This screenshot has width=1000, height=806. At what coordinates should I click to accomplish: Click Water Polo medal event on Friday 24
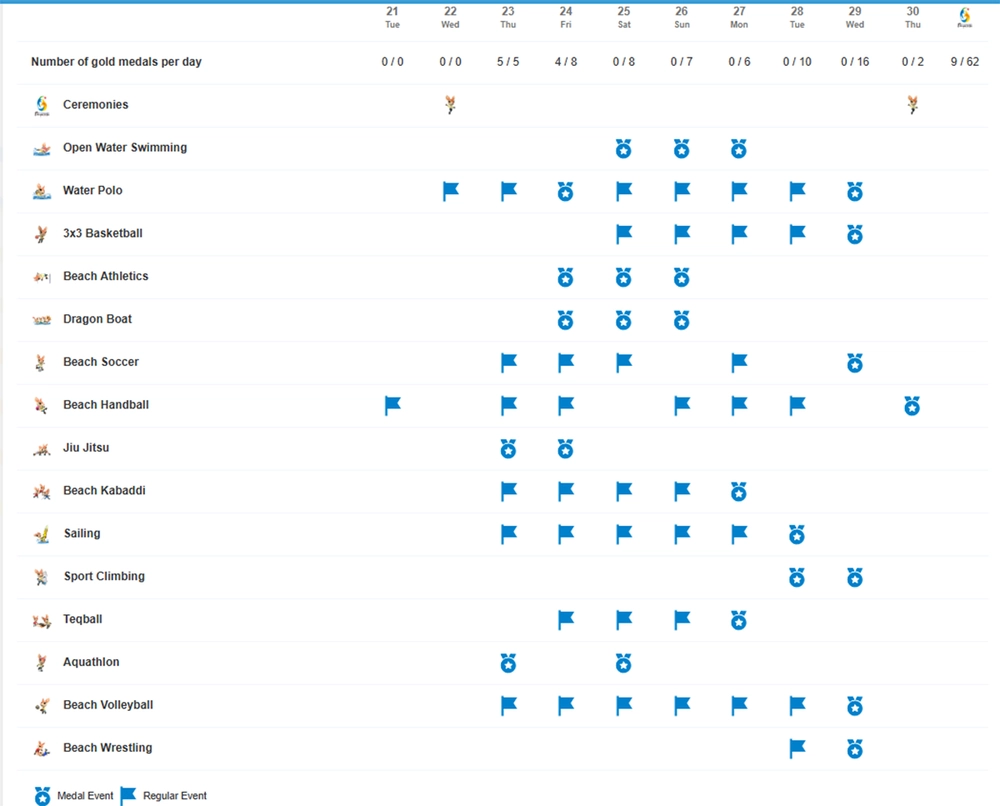[566, 191]
